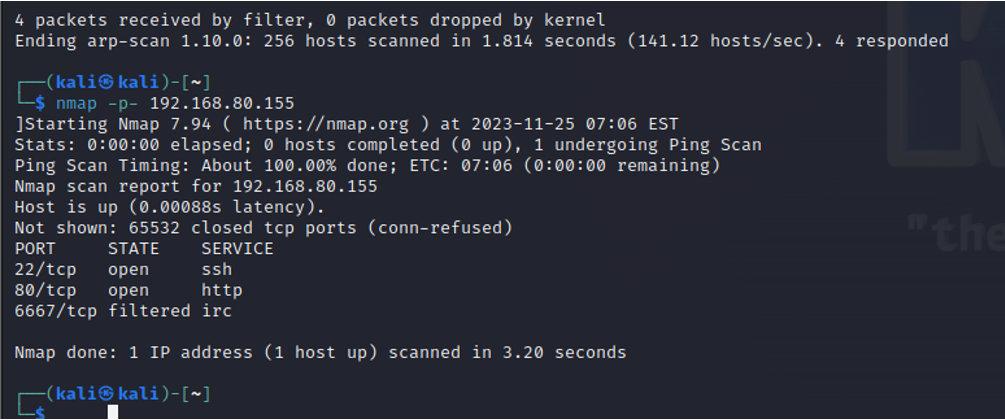The height and width of the screenshot is (420, 1005).
Task: Click the 'Nmap done' summary line
Action: point(320,352)
